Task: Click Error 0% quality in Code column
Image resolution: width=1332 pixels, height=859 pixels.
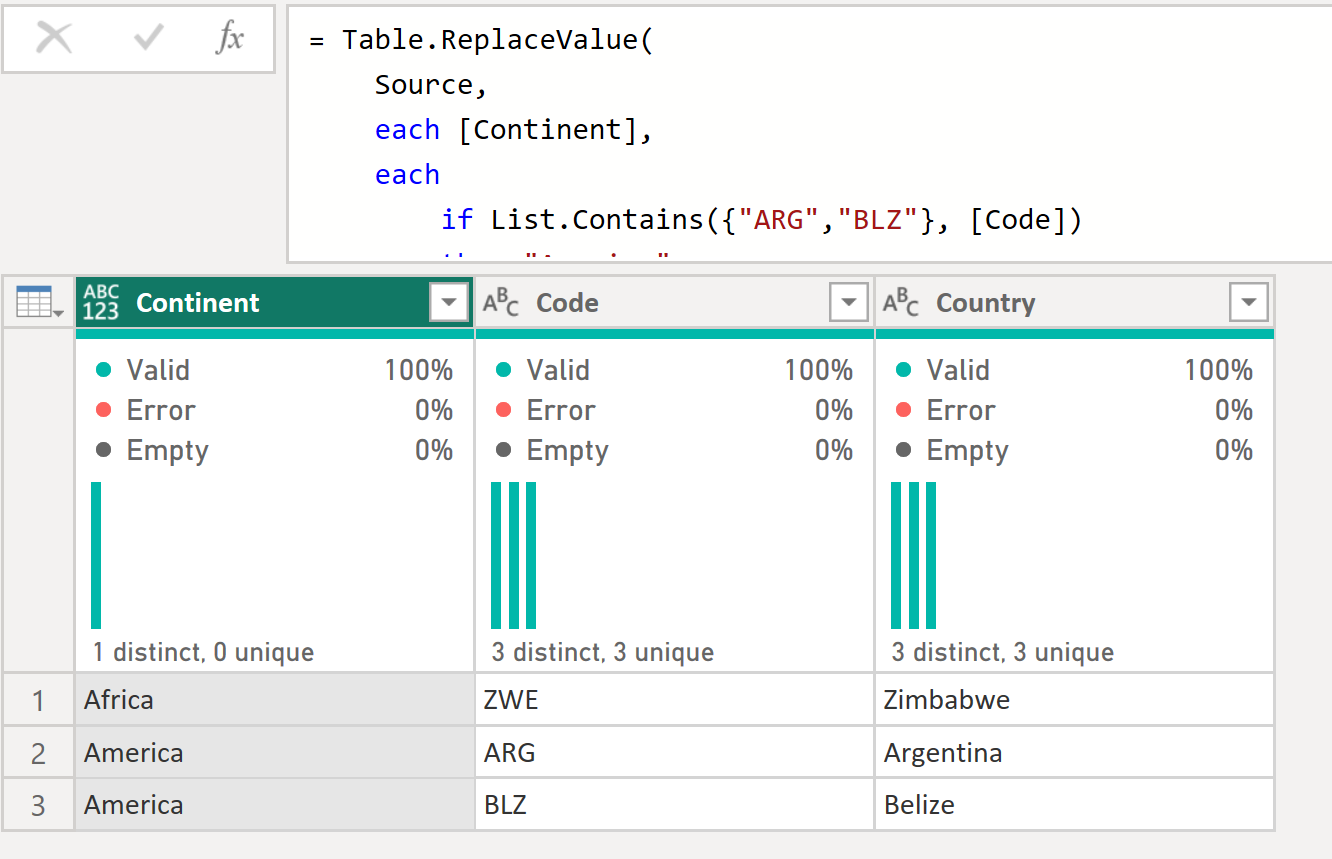Action: (674, 410)
